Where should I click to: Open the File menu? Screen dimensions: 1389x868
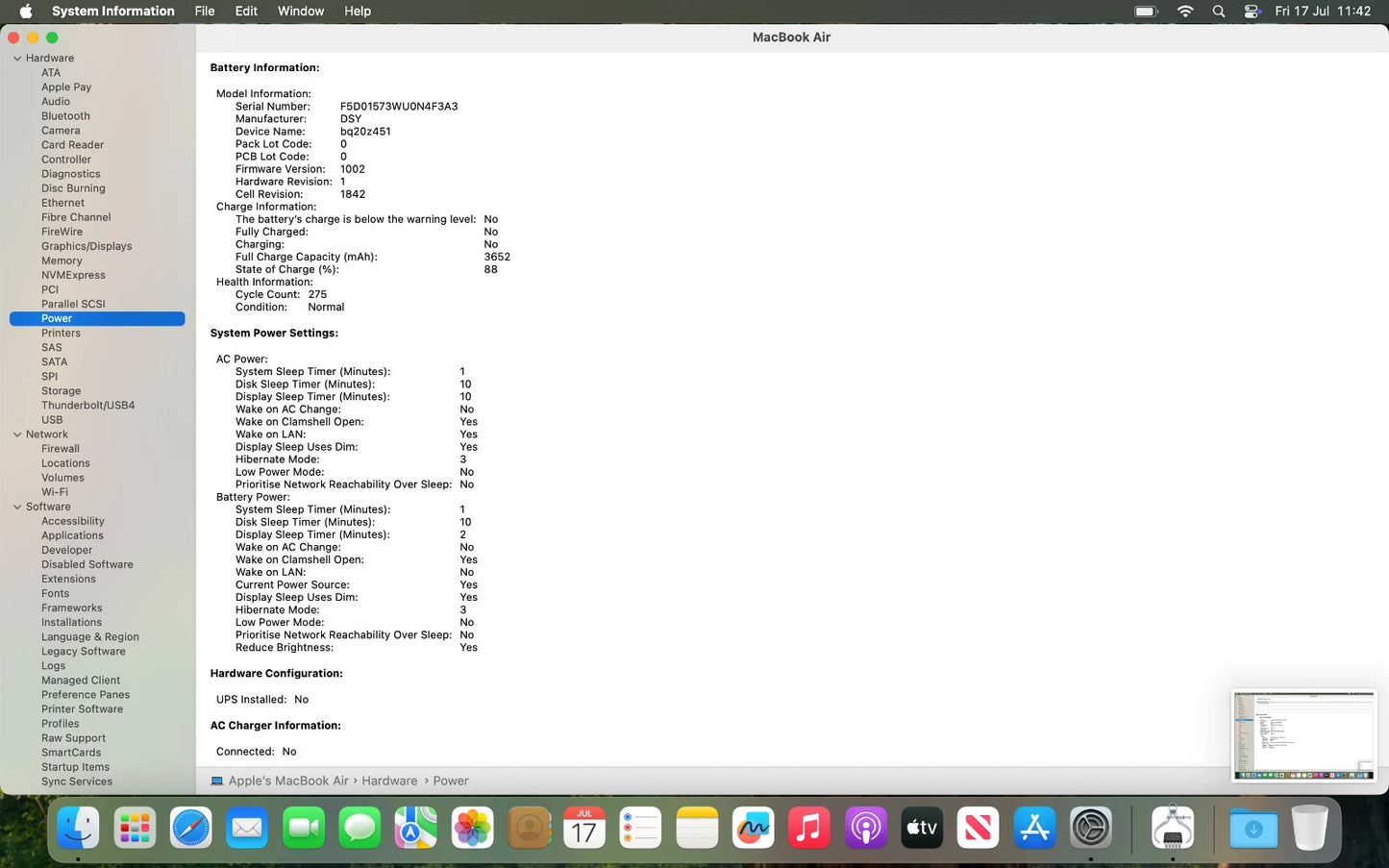pos(205,12)
